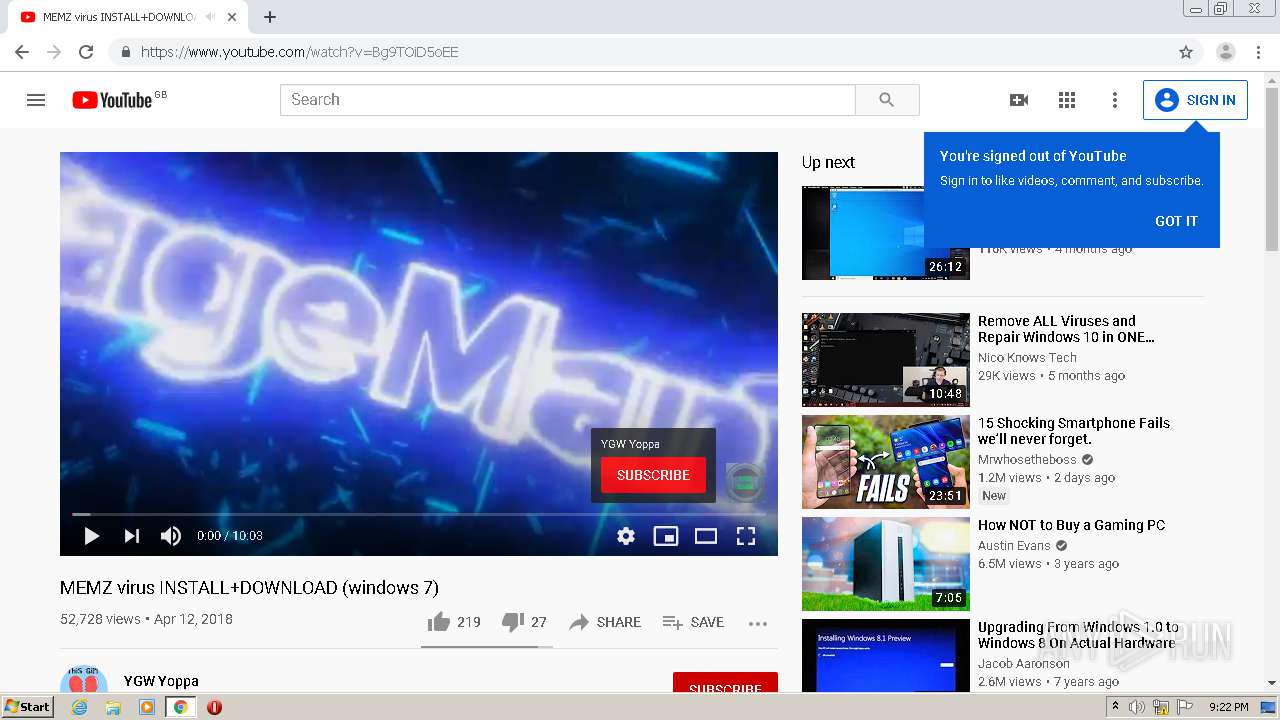The height and width of the screenshot is (720, 1280).
Task: Launch Internet Explorer from taskbar
Action: (79, 707)
